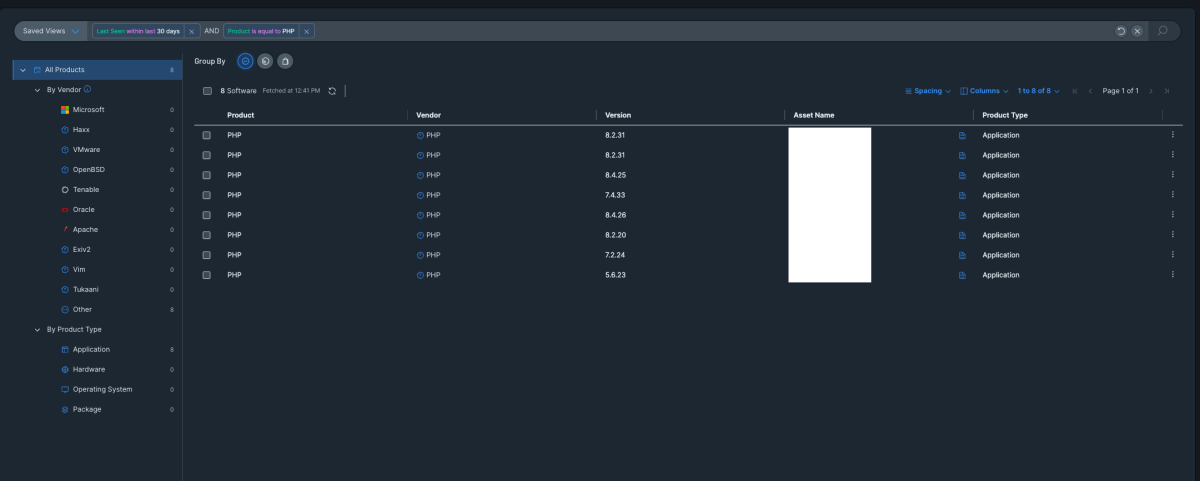
Task: Remove the Last Seen 30 days filter
Action: 192,31
